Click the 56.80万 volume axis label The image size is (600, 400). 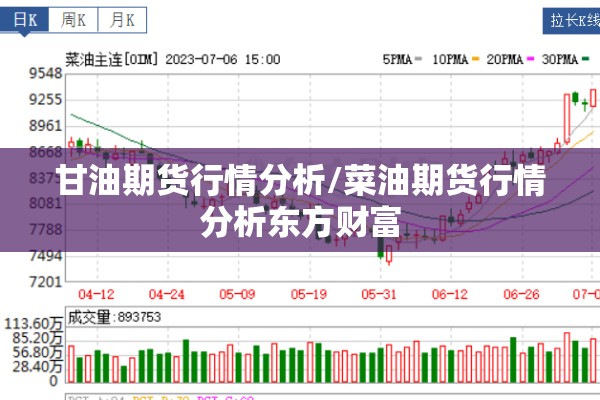tap(37, 353)
